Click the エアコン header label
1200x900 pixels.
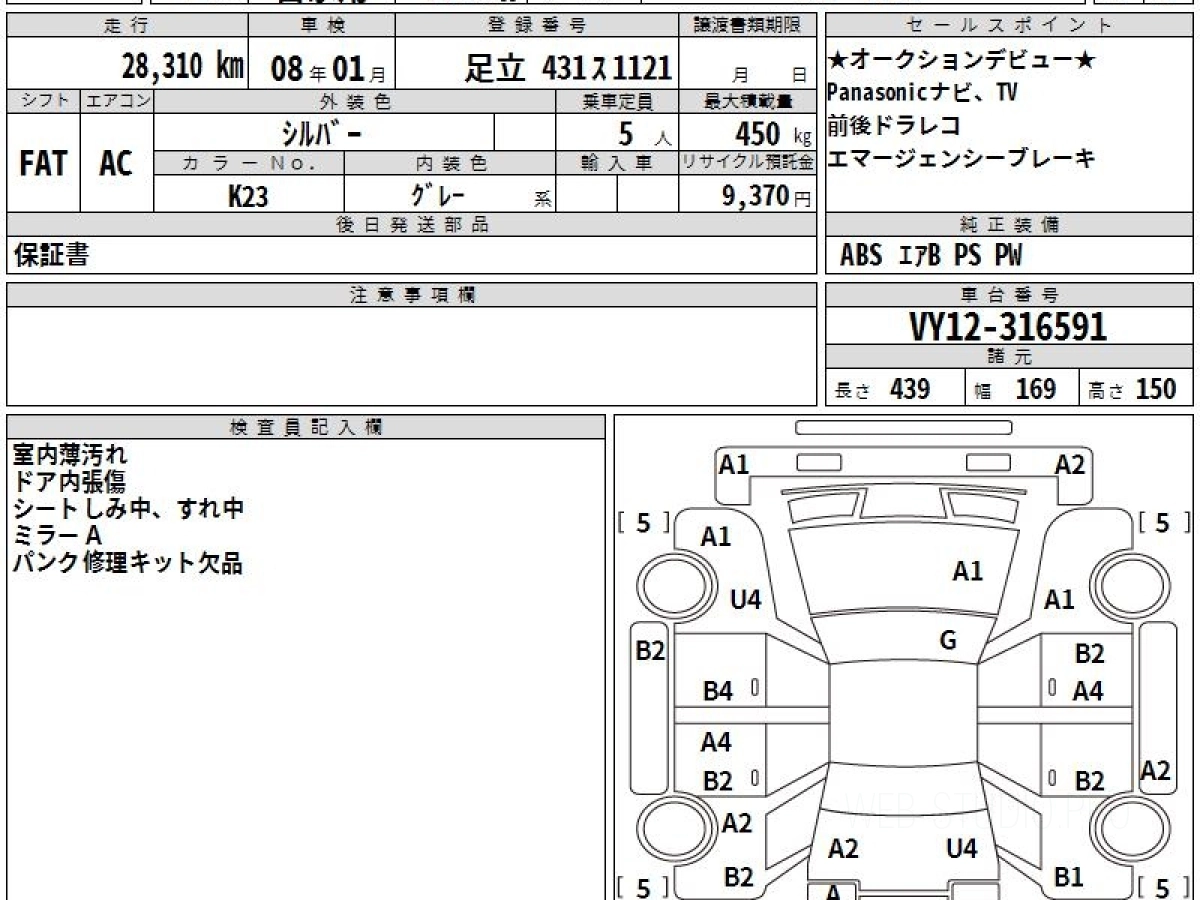[116, 101]
